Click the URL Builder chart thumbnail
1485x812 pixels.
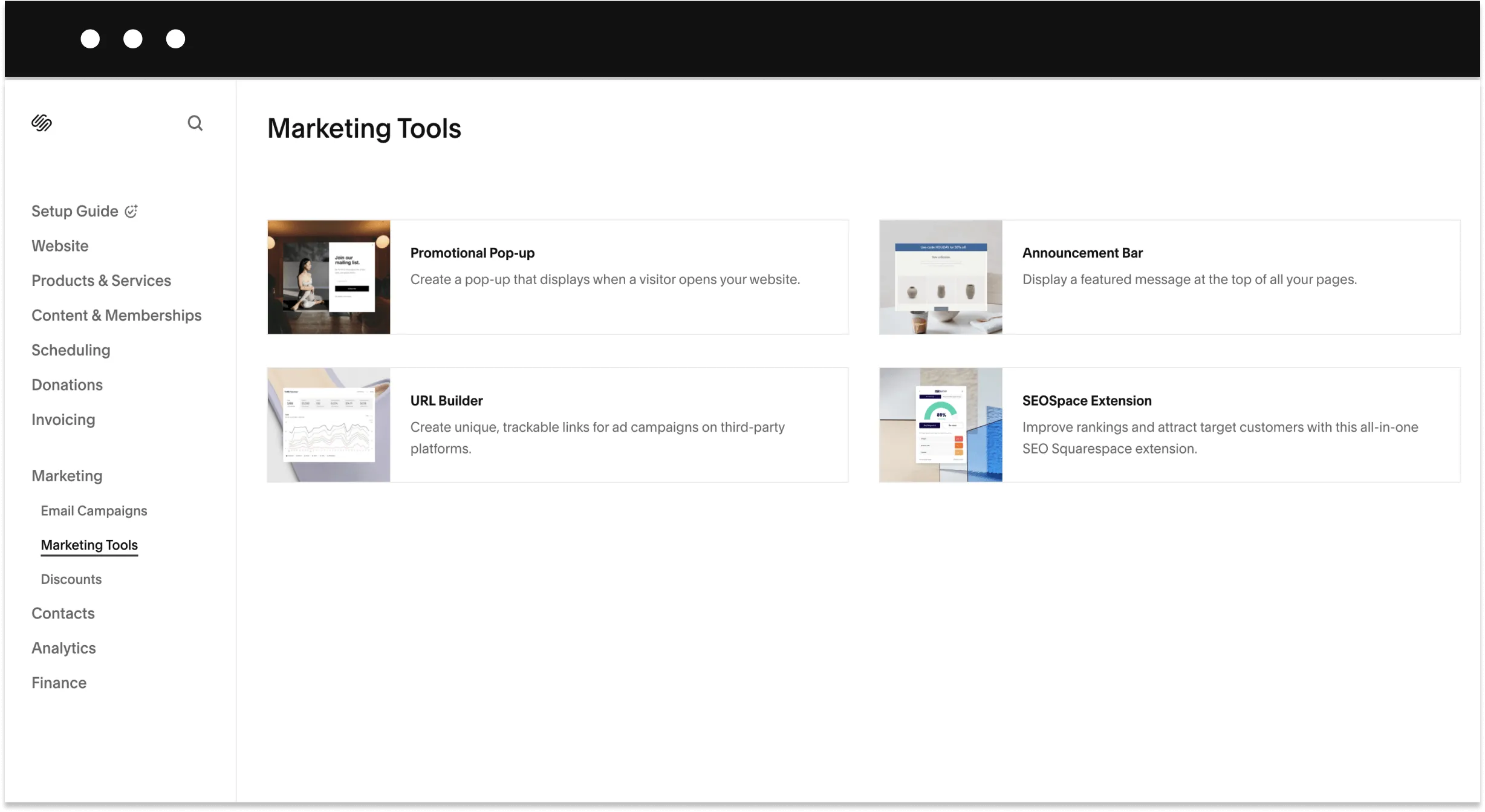(x=329, y=424)
